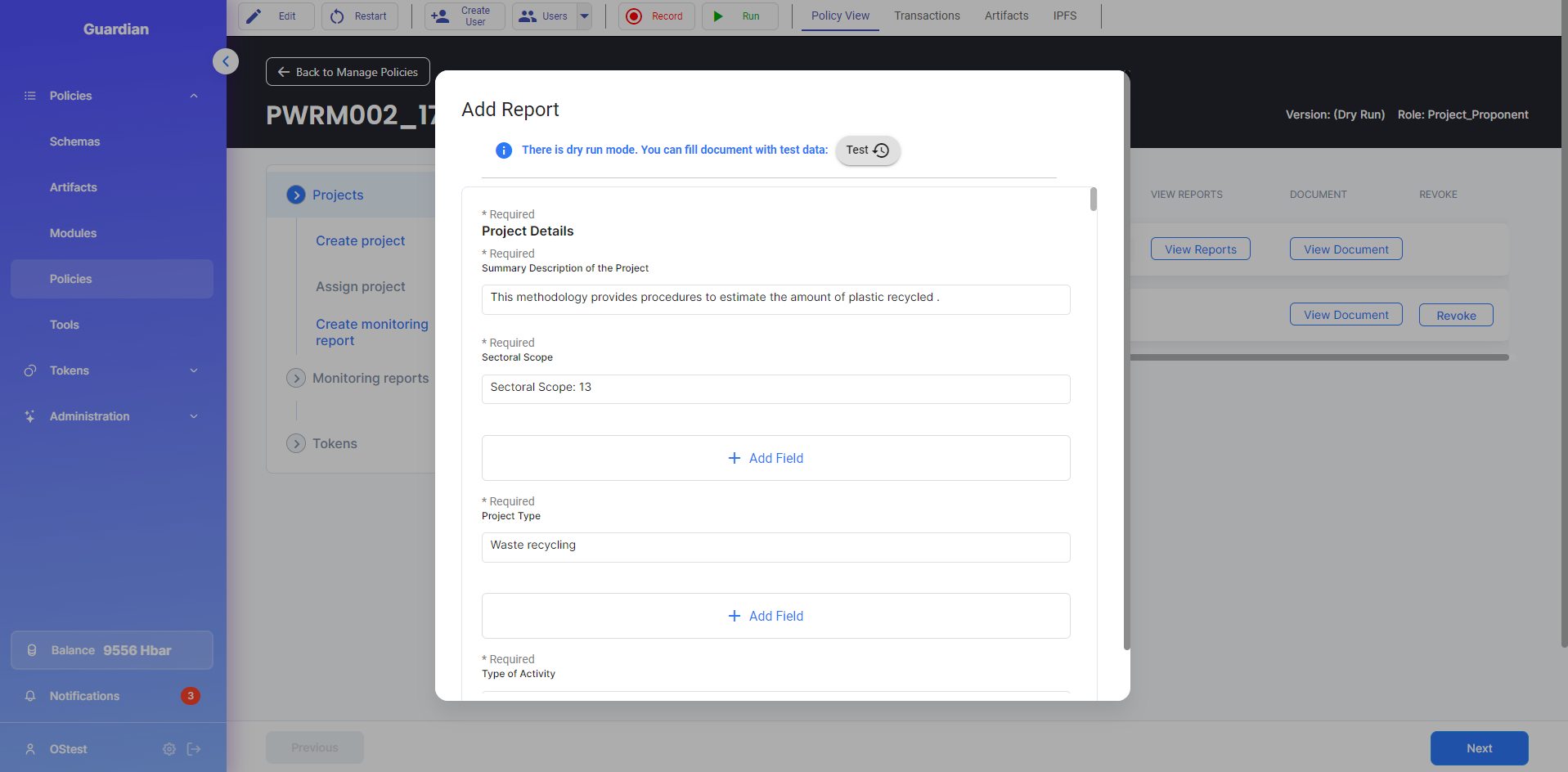Fill the form using Test button
This screenshot has height=772, width=1568.
[867, 150]
